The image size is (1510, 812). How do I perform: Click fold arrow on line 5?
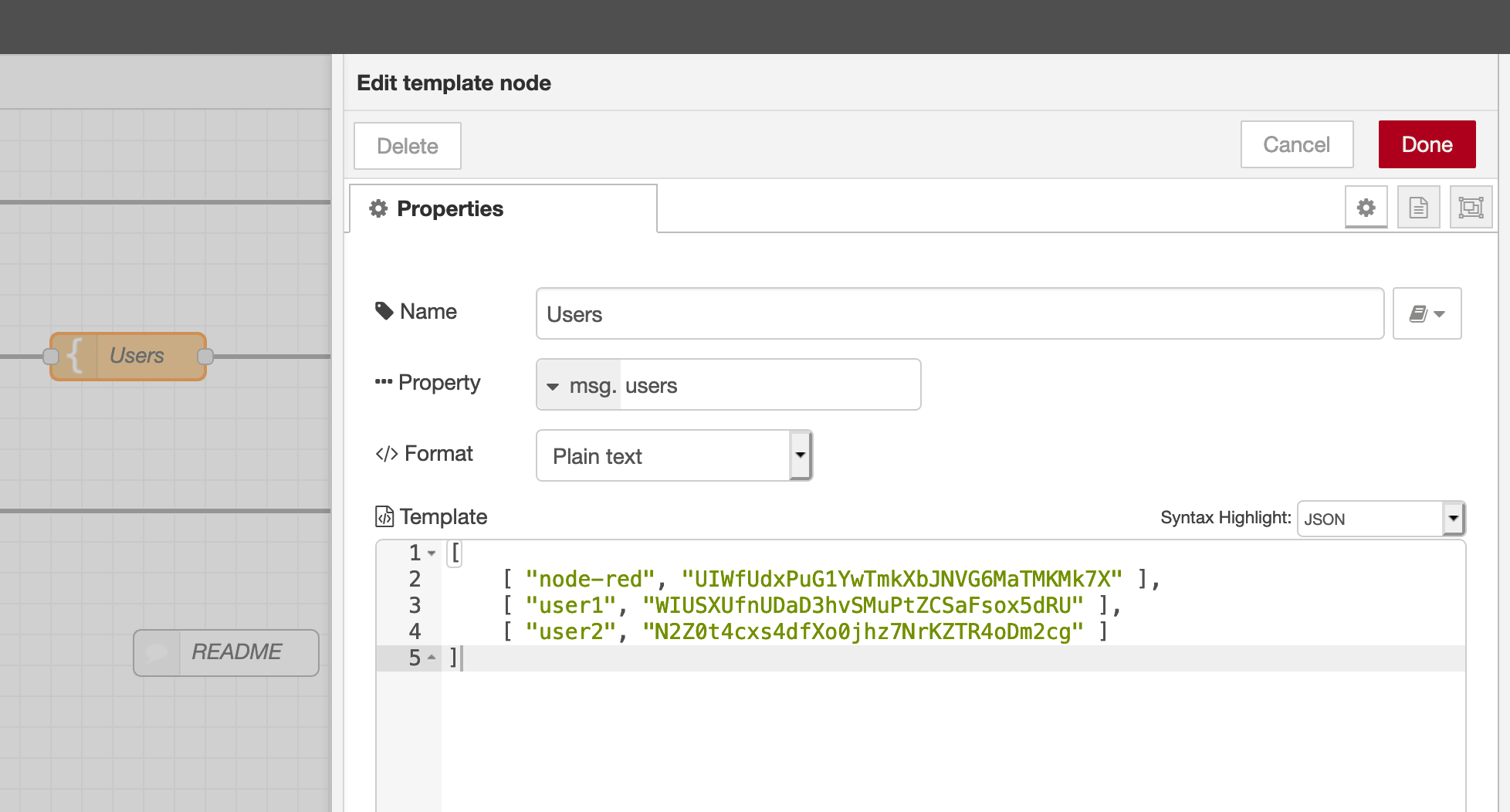click(x=432, y=658)
